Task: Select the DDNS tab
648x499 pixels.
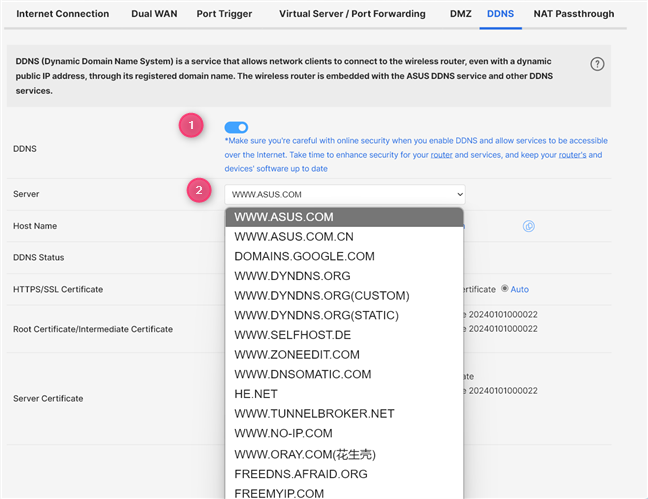Action: click(500, 14)
